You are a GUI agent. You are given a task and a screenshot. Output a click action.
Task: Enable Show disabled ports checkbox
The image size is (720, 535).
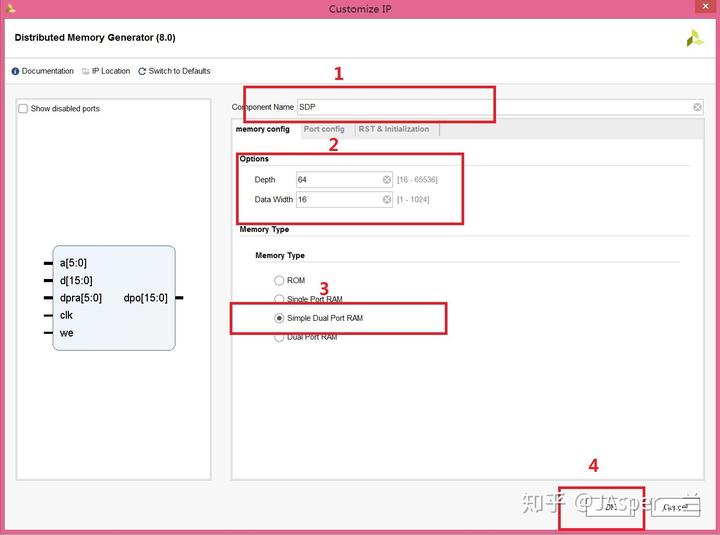point(23,108)
